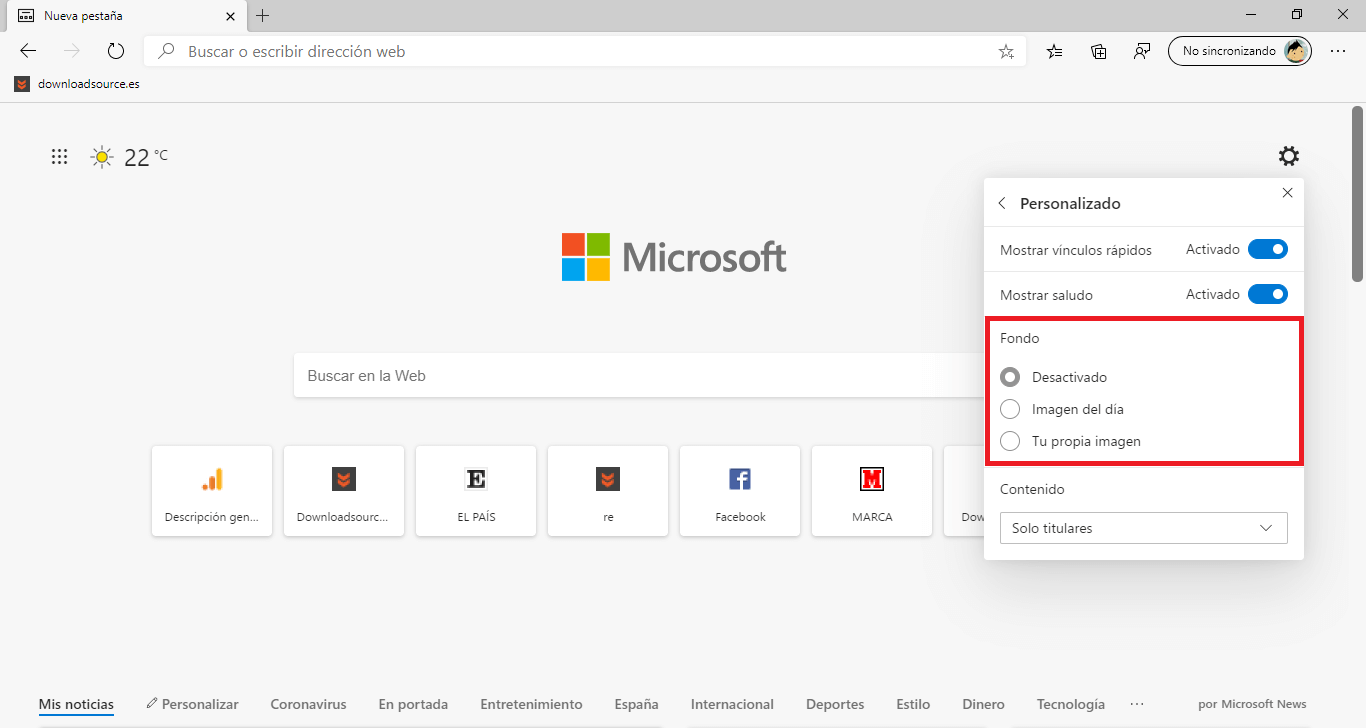Switch to Mis noticias tab
1366x728 pixels.
coord(76,704)
